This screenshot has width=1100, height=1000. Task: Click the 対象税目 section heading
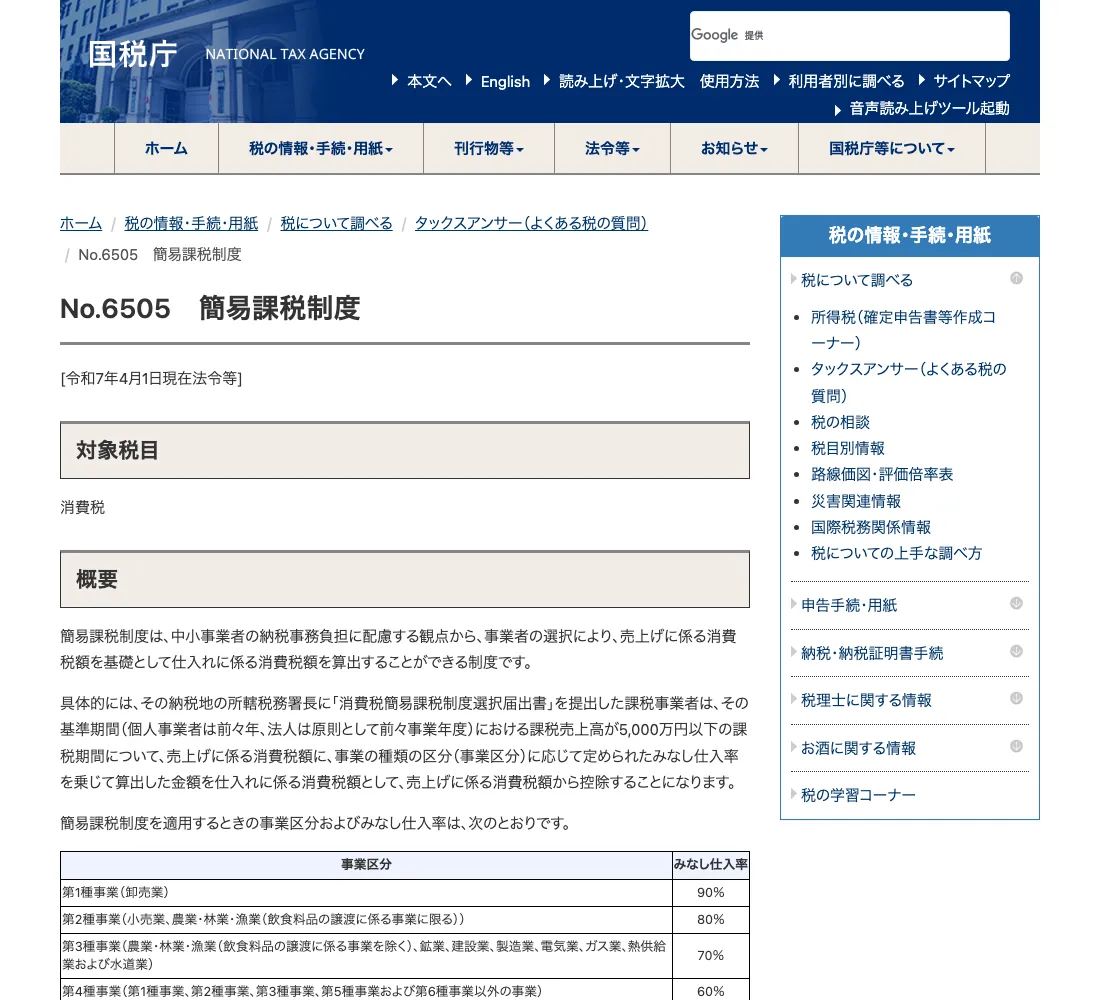coord(405,451)
